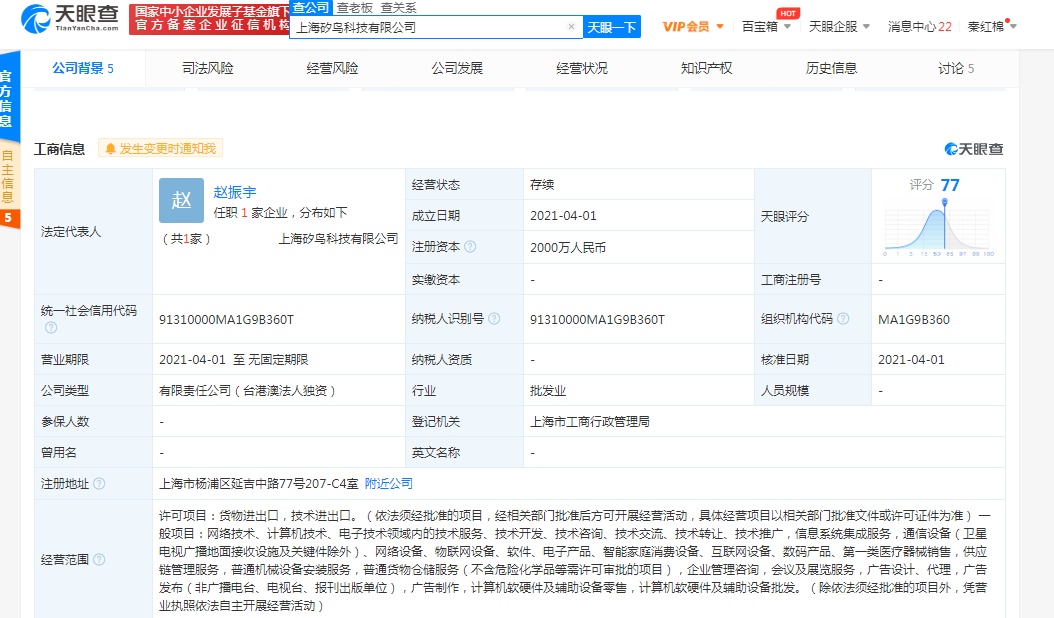Viewport: 1054px width, 618px height.
Task: Click the 核准日期 value 2021-04-01
Action: tap(911, 360)
